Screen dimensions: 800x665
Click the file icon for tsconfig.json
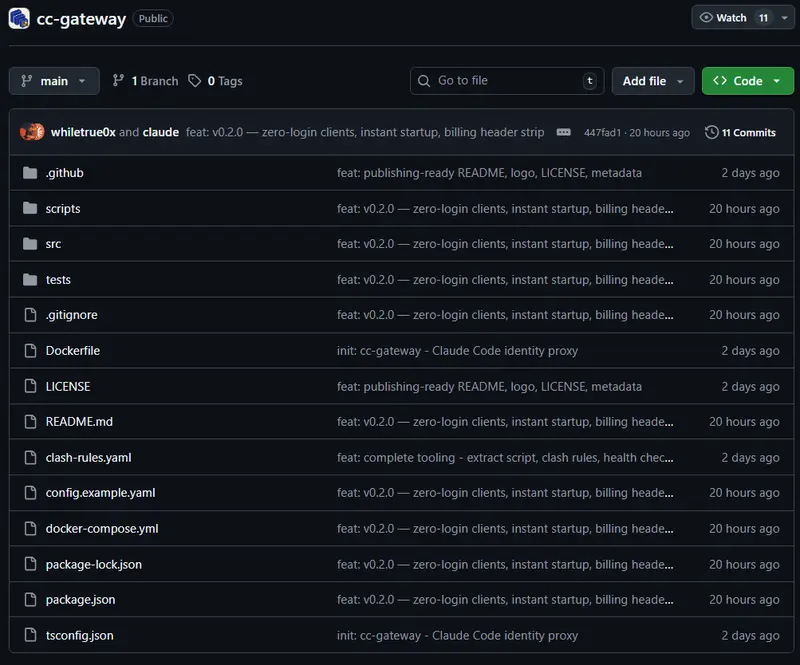[31, 635]
